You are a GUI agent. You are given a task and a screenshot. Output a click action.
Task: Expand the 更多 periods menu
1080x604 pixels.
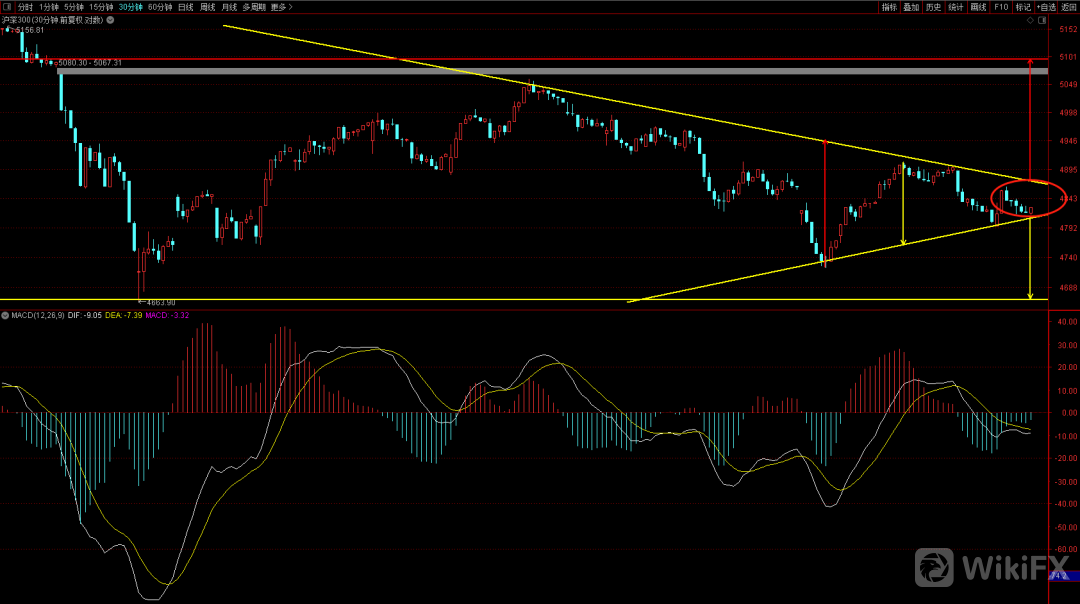click(282, 7)
